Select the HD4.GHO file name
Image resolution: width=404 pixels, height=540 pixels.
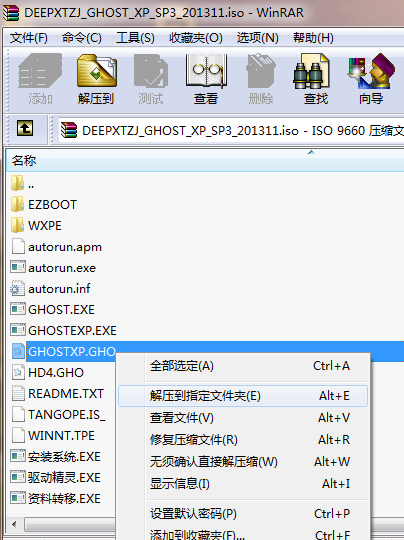(56, 373)
